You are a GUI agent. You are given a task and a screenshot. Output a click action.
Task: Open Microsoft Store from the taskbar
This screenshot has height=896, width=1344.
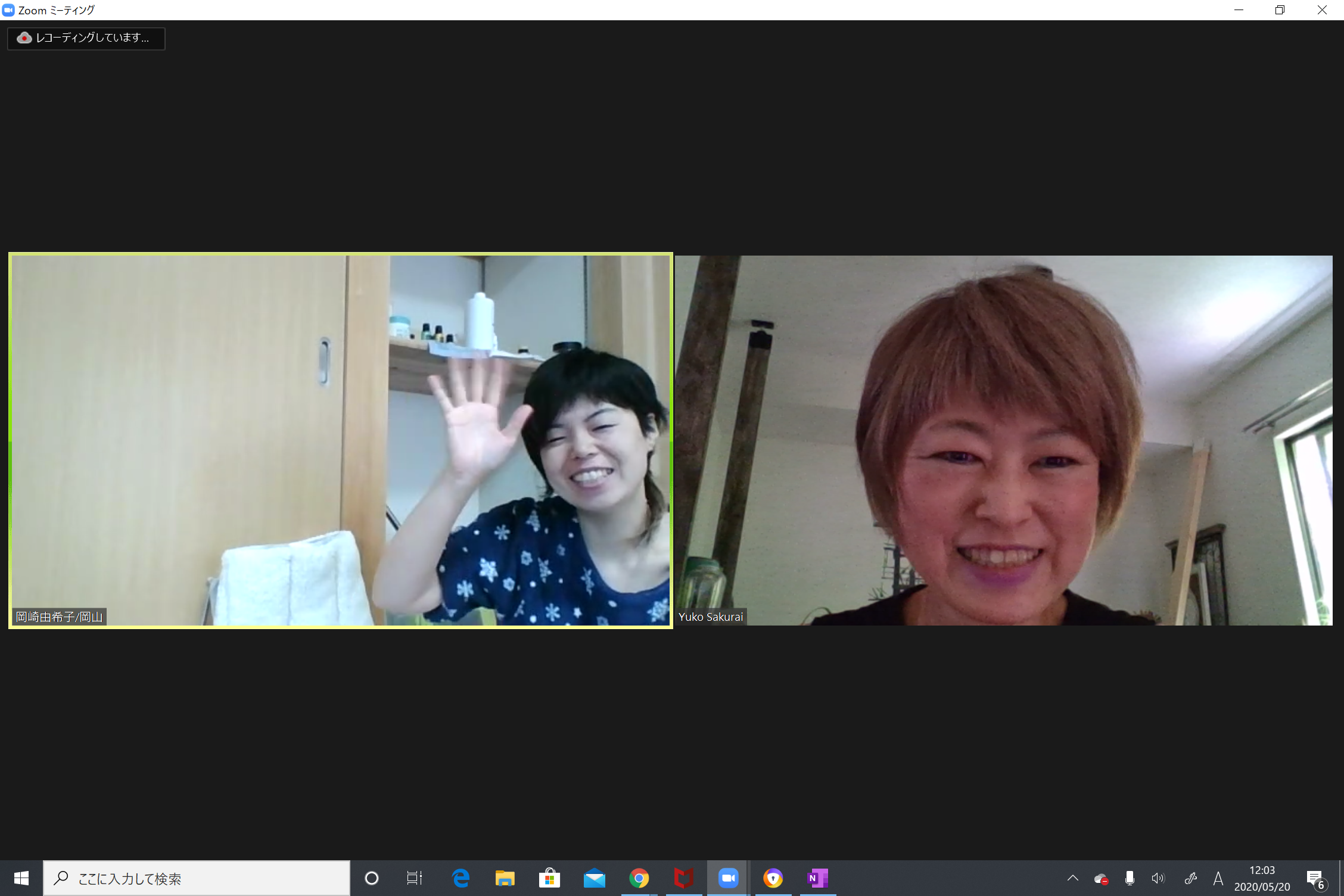tap(550, 878)
